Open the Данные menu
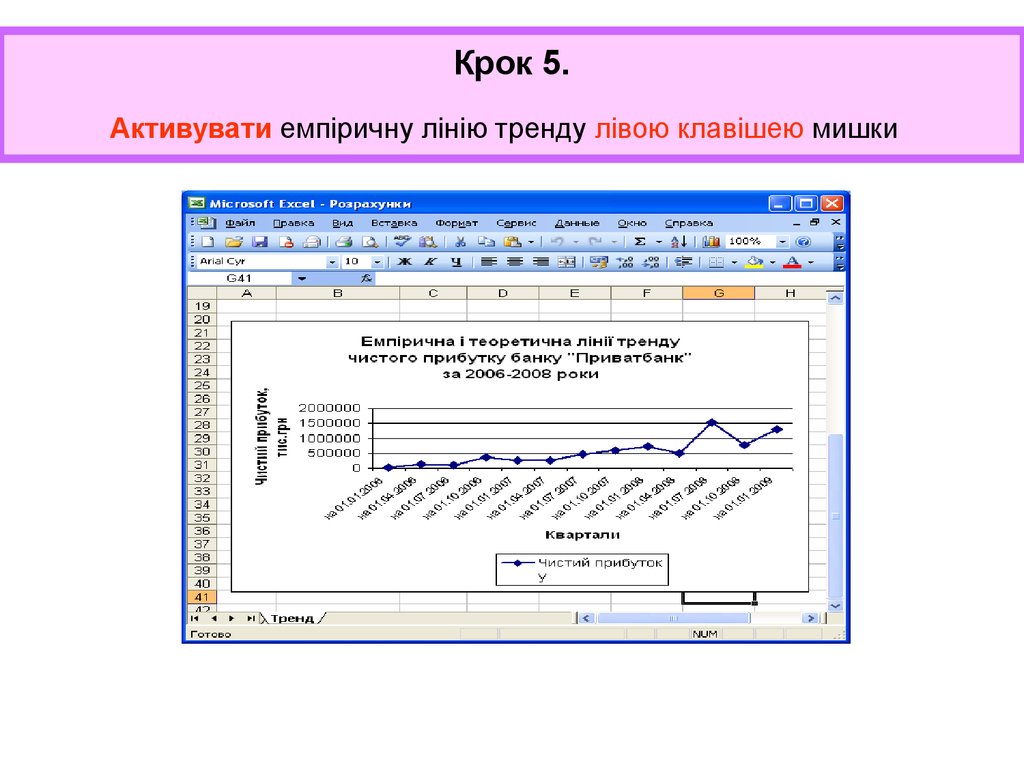The width and height of the screenshot is (1024, 768). (x=577, y=223)
